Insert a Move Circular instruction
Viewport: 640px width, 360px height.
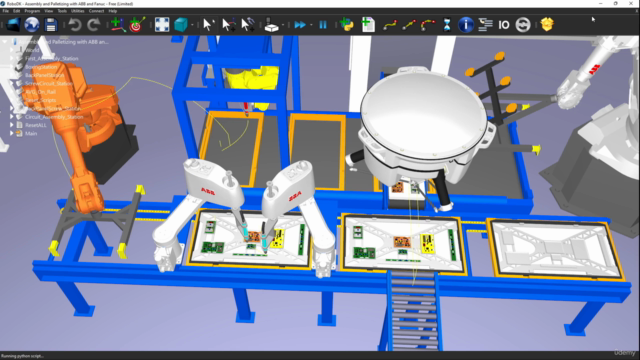click(428, 25)
